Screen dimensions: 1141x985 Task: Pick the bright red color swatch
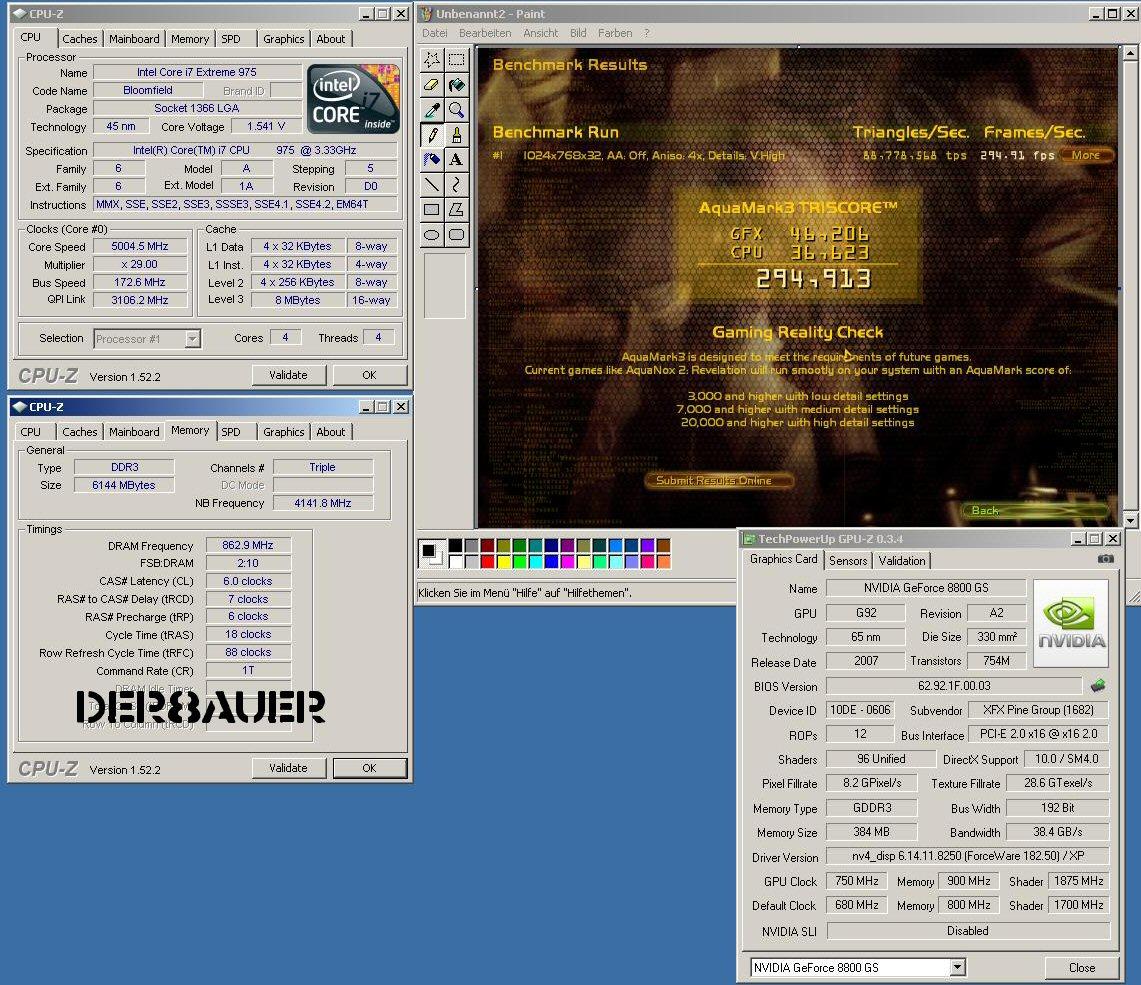487,561
